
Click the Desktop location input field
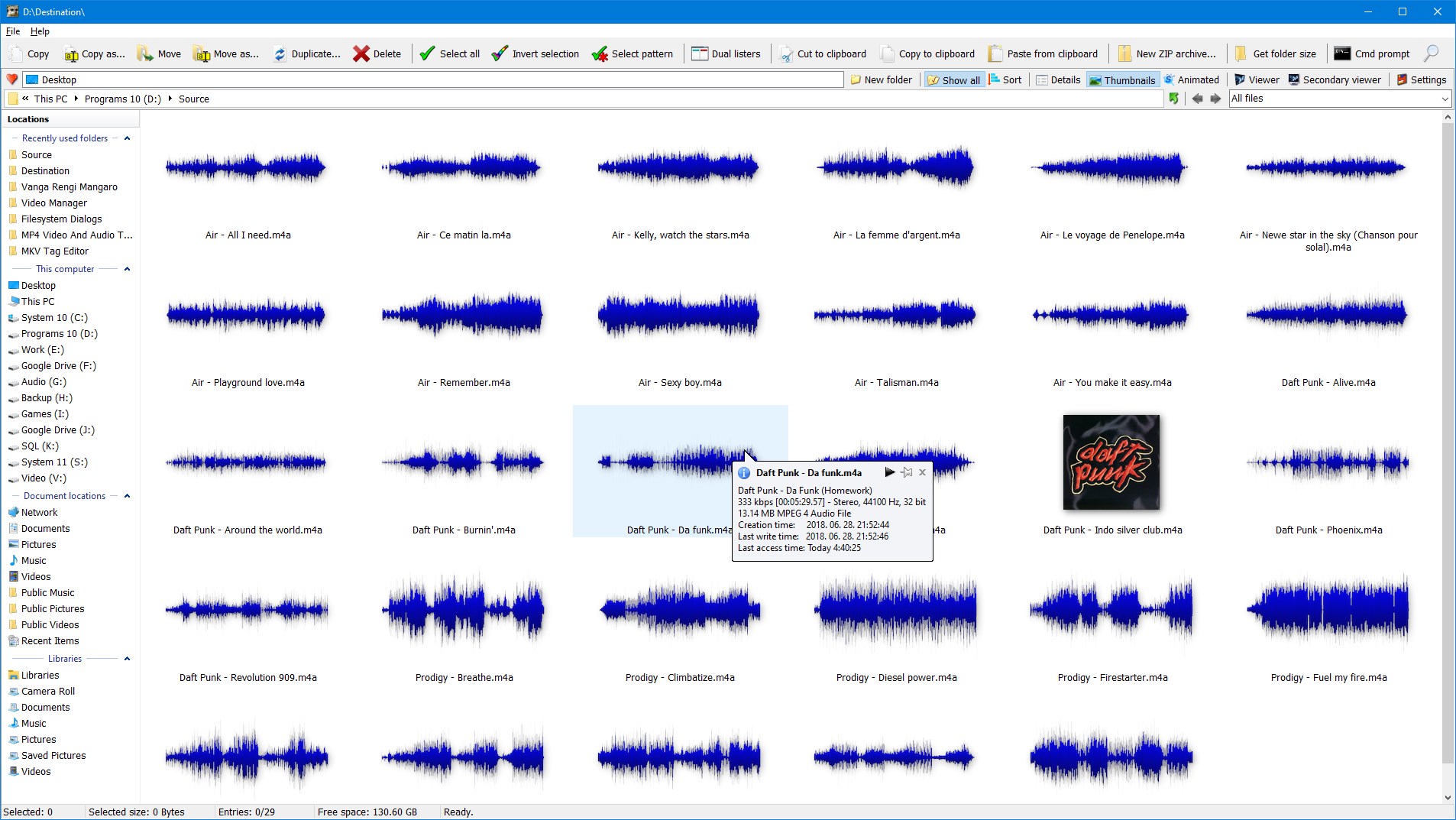[x=433, y=79]
